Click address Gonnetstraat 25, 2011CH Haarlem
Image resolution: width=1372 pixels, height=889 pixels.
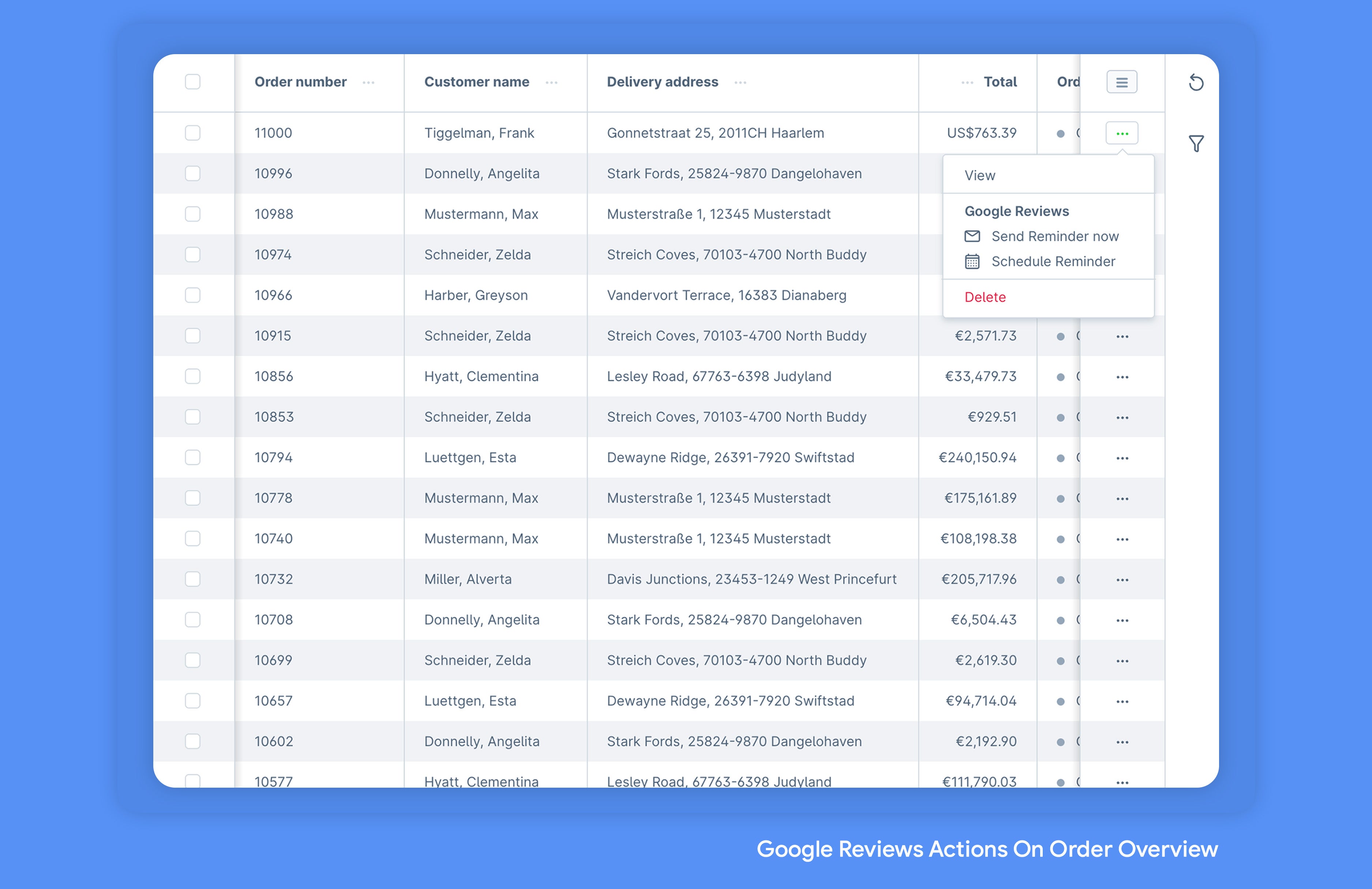[715, 132]
